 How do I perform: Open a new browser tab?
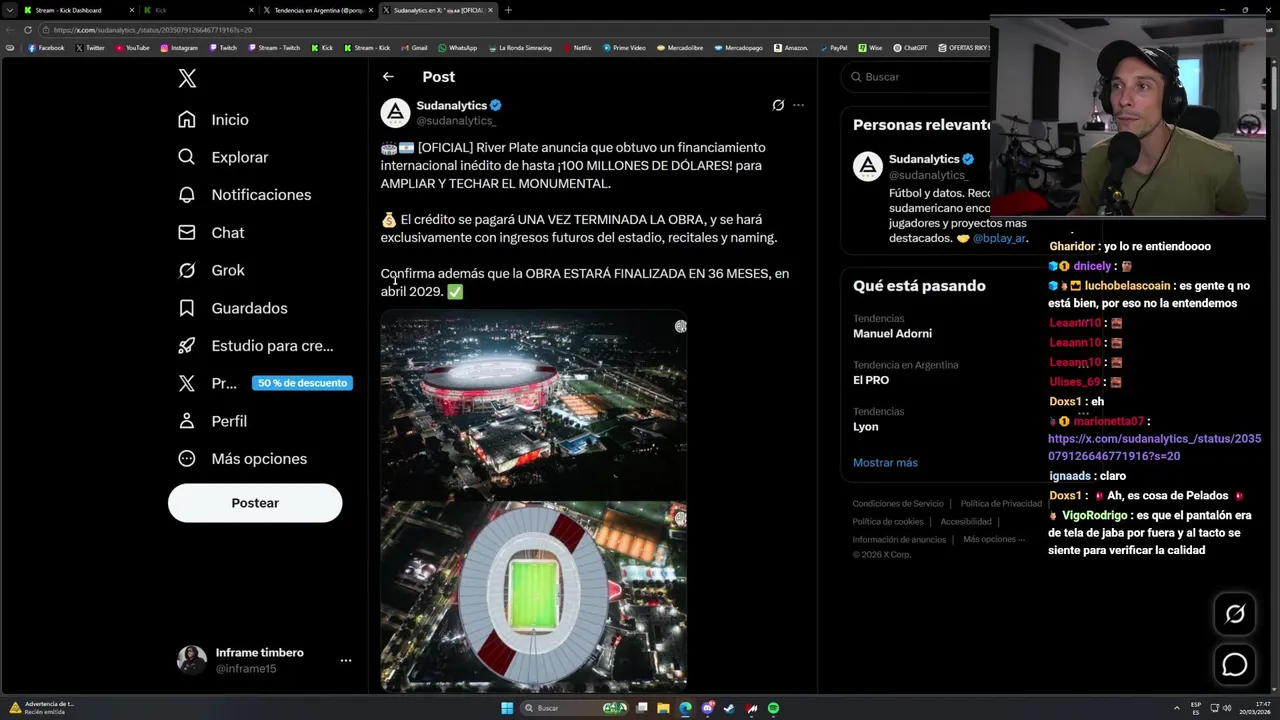click(x=508, y=10)
